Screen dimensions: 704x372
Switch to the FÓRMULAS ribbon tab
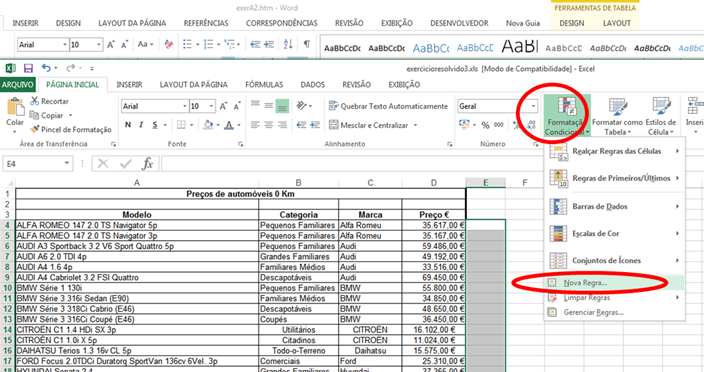pyautogui.click(x=264, y=84)
